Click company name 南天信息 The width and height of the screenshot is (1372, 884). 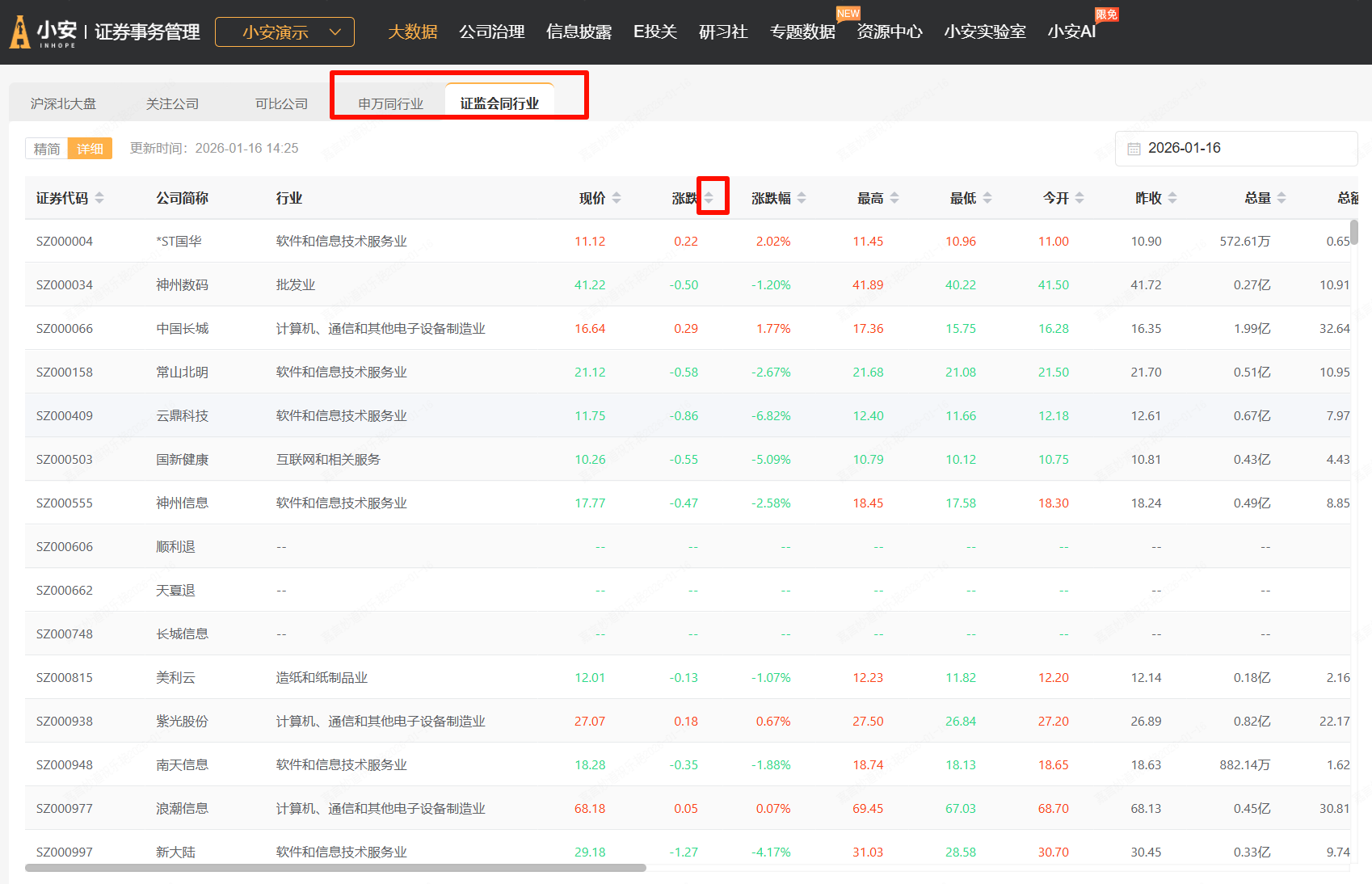click(182, 764)
